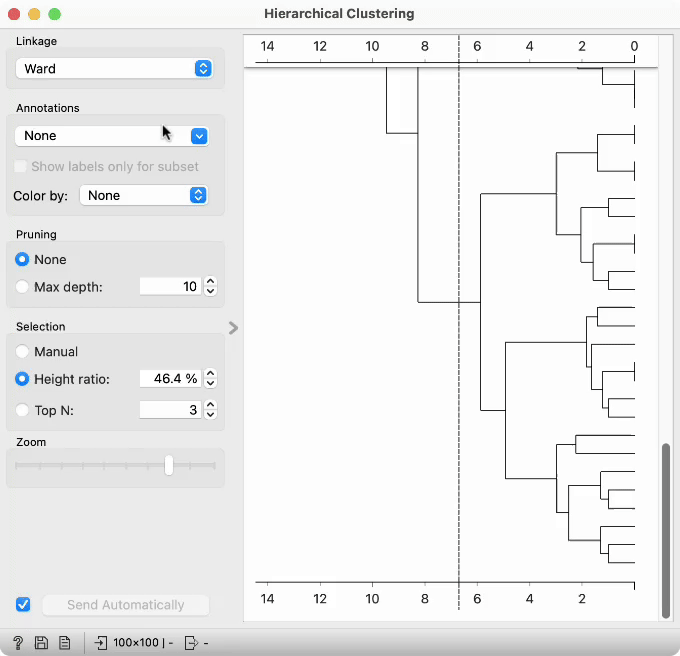
Task: Open the Ward linkage dropdown
Action: [114, 69]
